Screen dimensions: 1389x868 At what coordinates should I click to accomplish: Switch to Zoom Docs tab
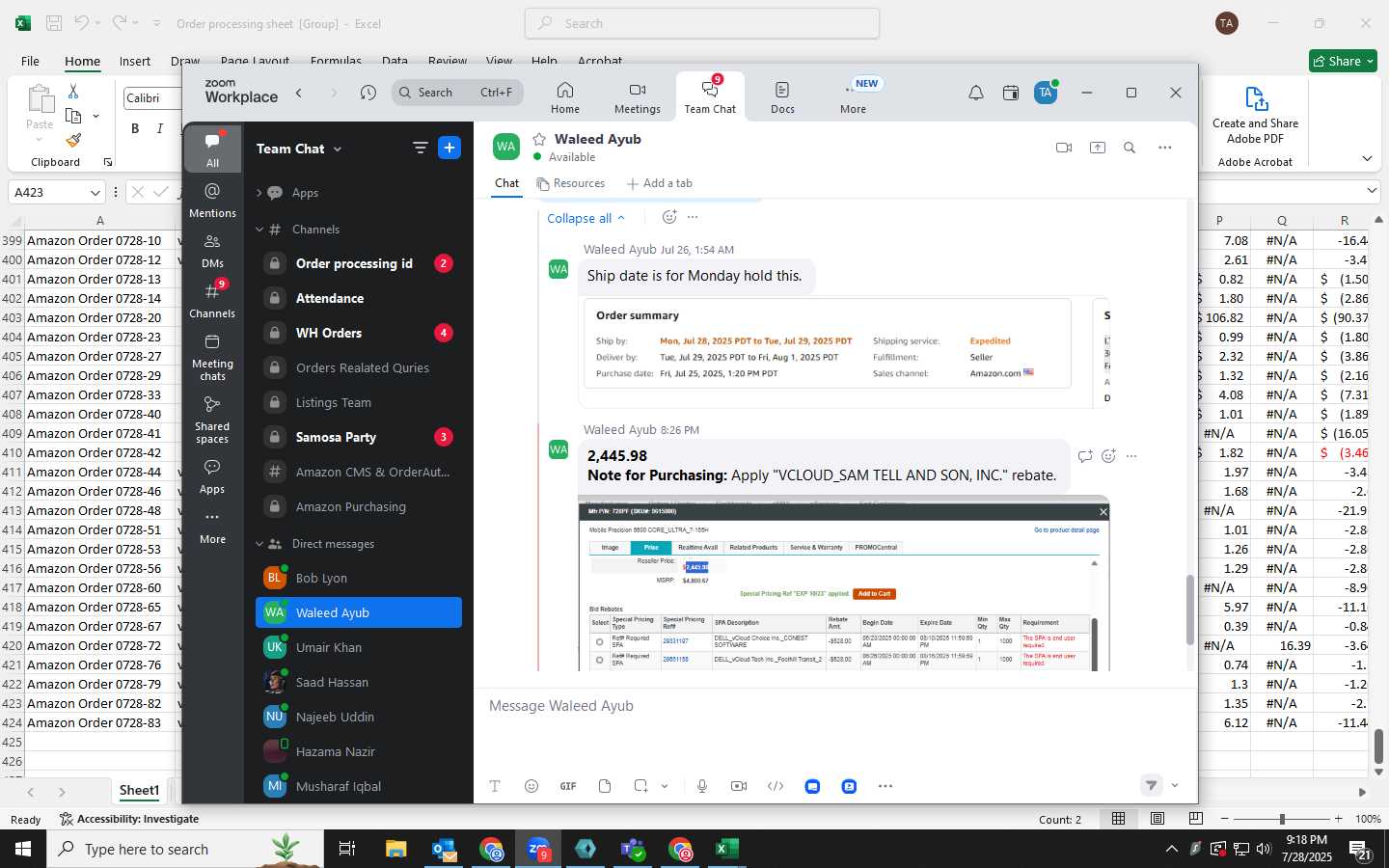click(782, 97)
